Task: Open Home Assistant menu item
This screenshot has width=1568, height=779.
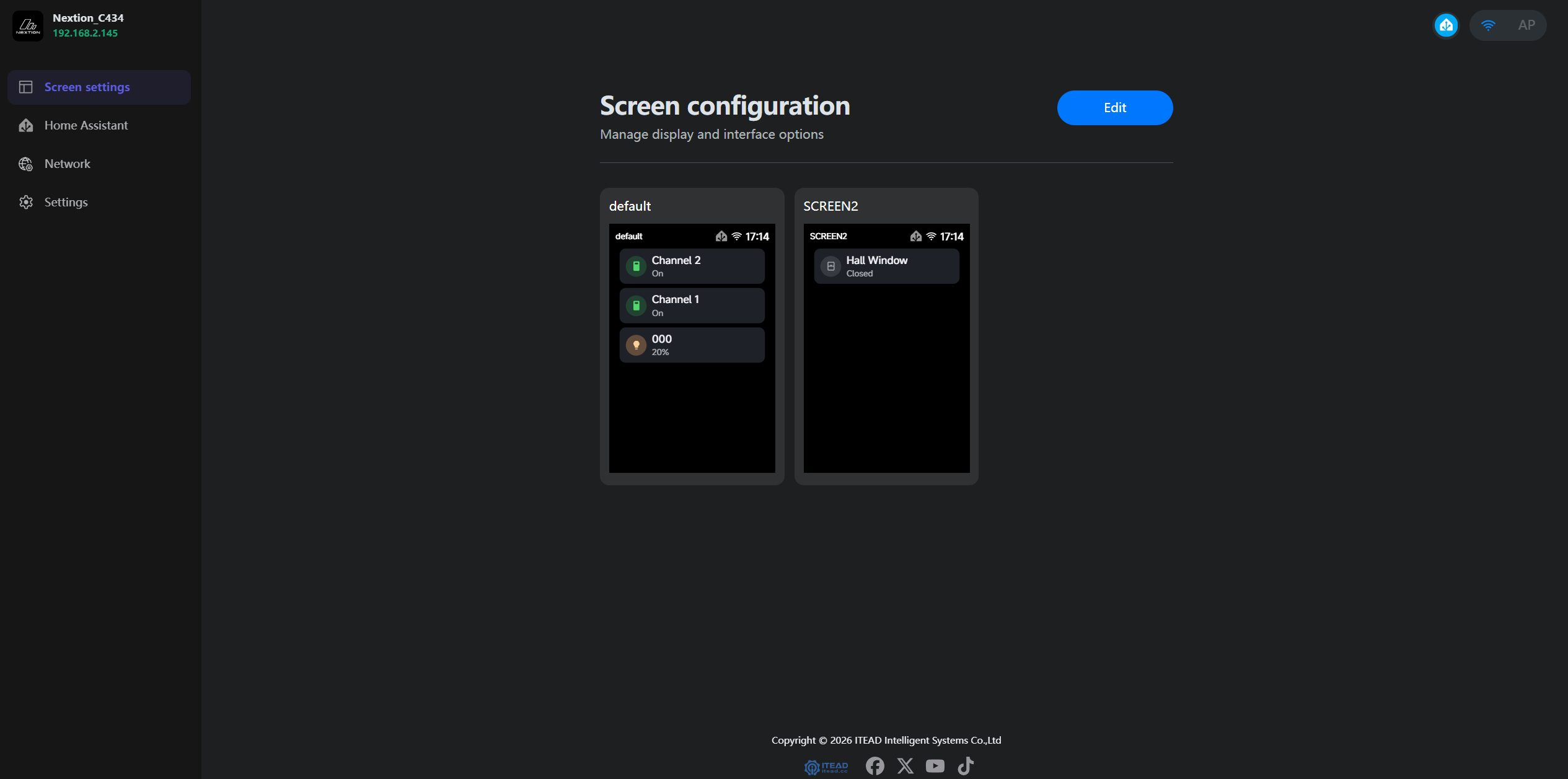Action: point(99,125)
